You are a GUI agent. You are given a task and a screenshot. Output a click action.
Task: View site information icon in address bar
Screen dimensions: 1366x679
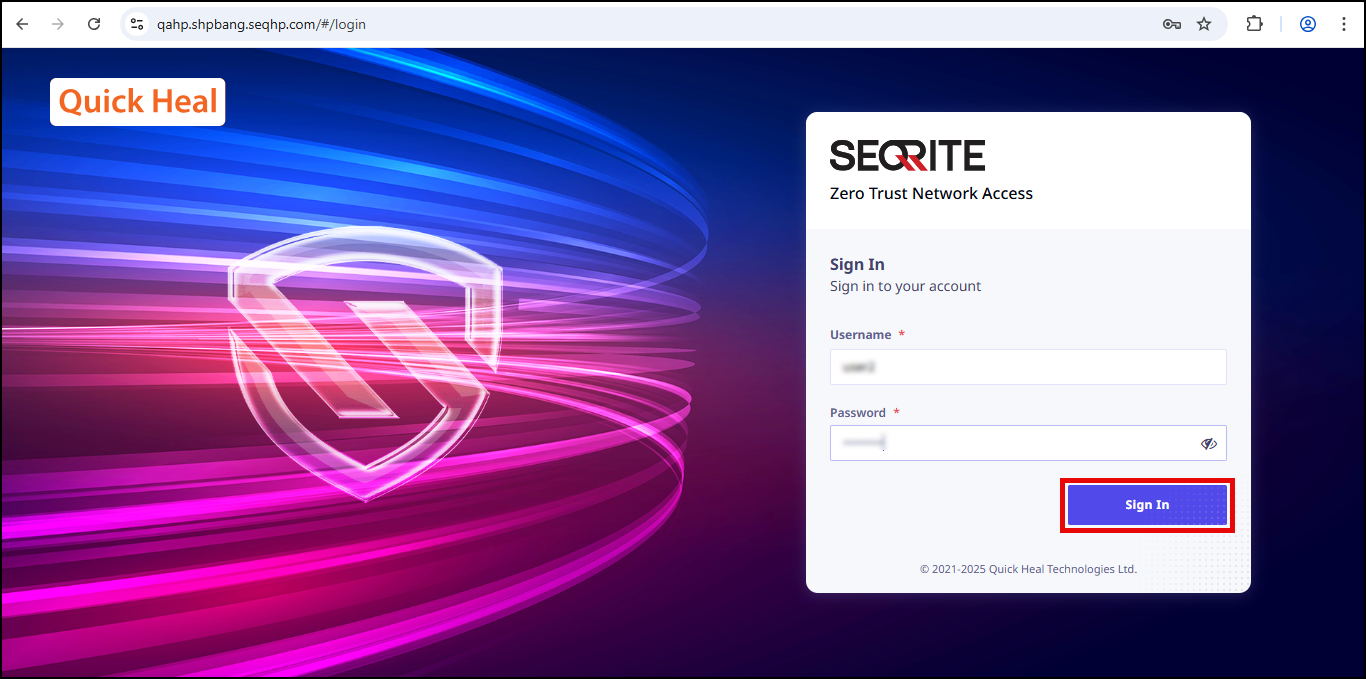138,24
